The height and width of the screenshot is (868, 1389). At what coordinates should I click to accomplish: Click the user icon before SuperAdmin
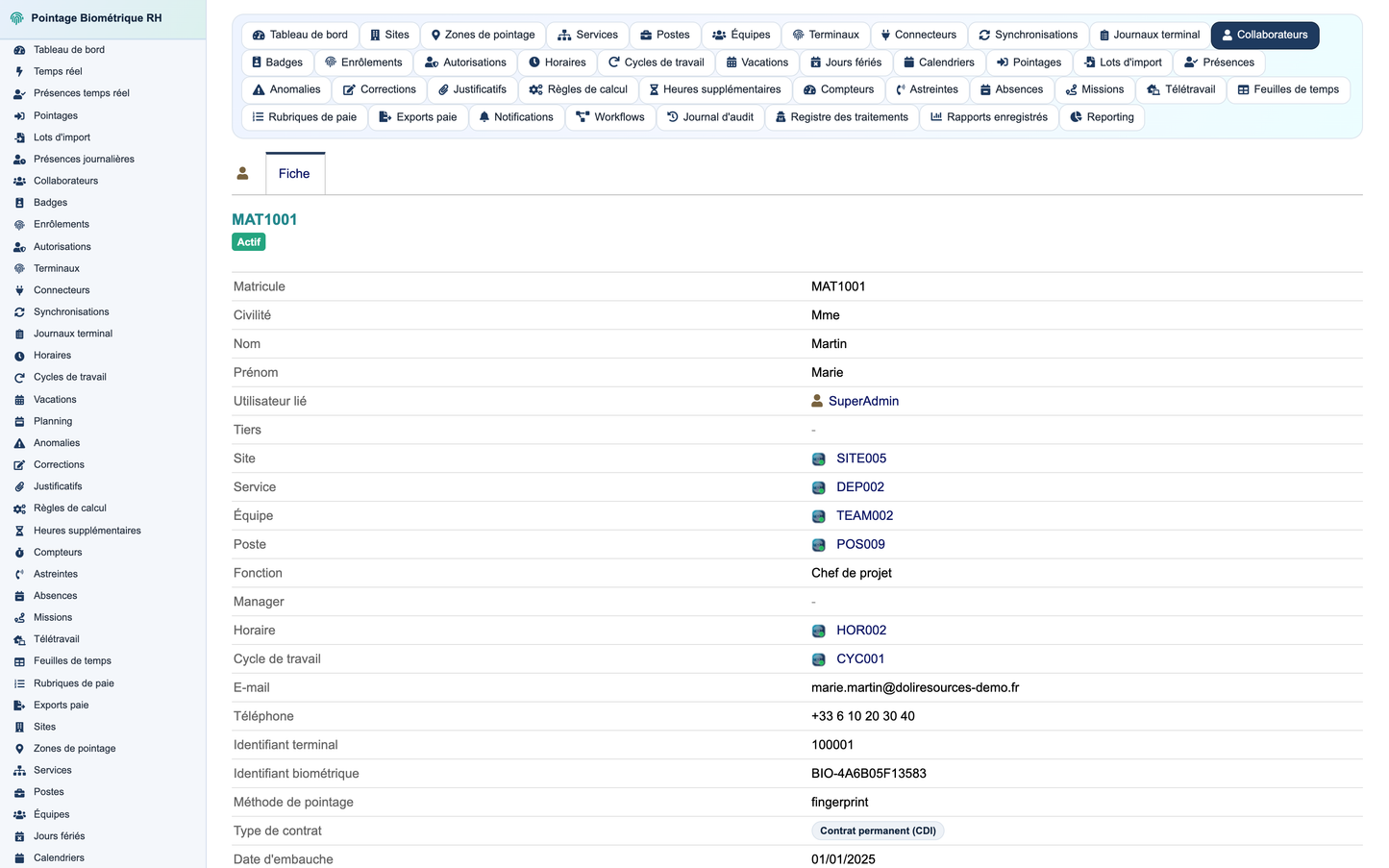click(817, 401)
